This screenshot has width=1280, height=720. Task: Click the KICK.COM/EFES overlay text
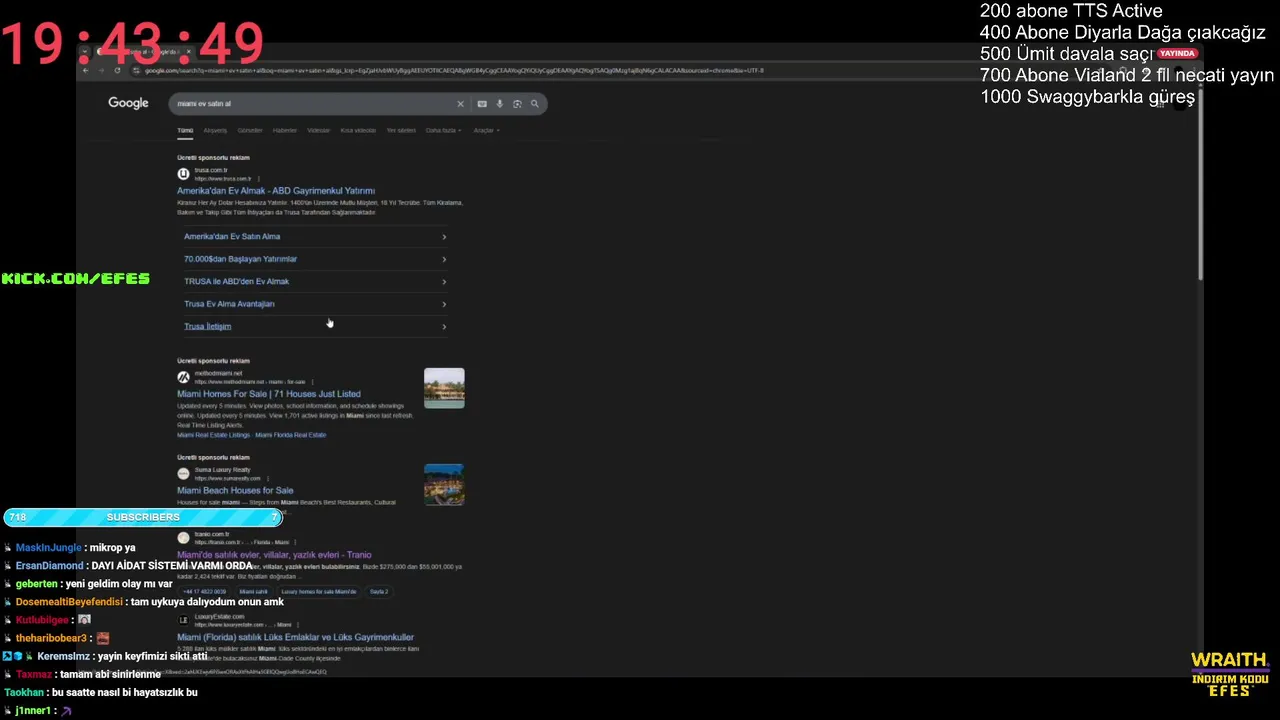(x=75, y=279)
